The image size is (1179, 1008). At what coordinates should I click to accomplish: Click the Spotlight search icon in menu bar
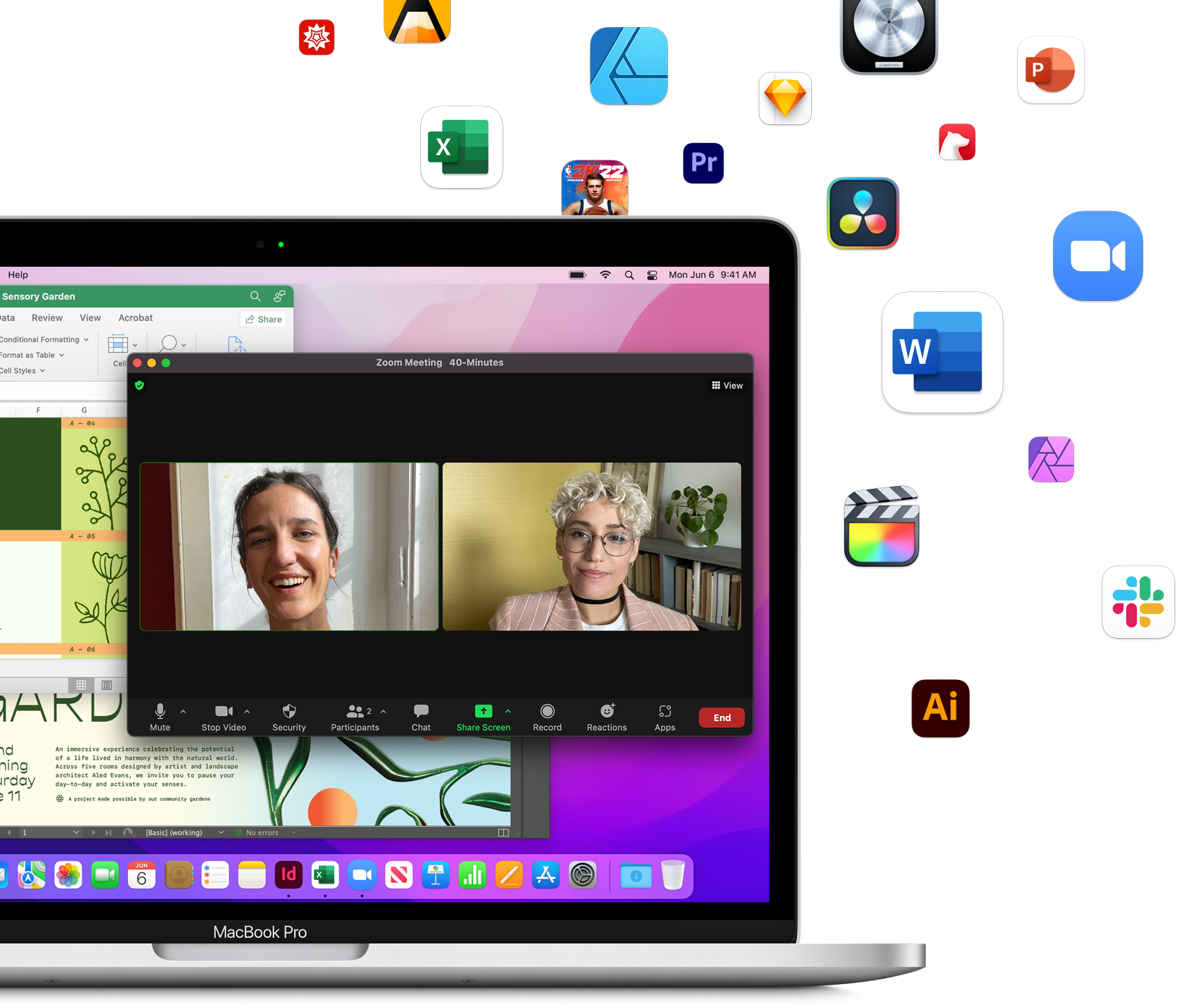(629, 275)
